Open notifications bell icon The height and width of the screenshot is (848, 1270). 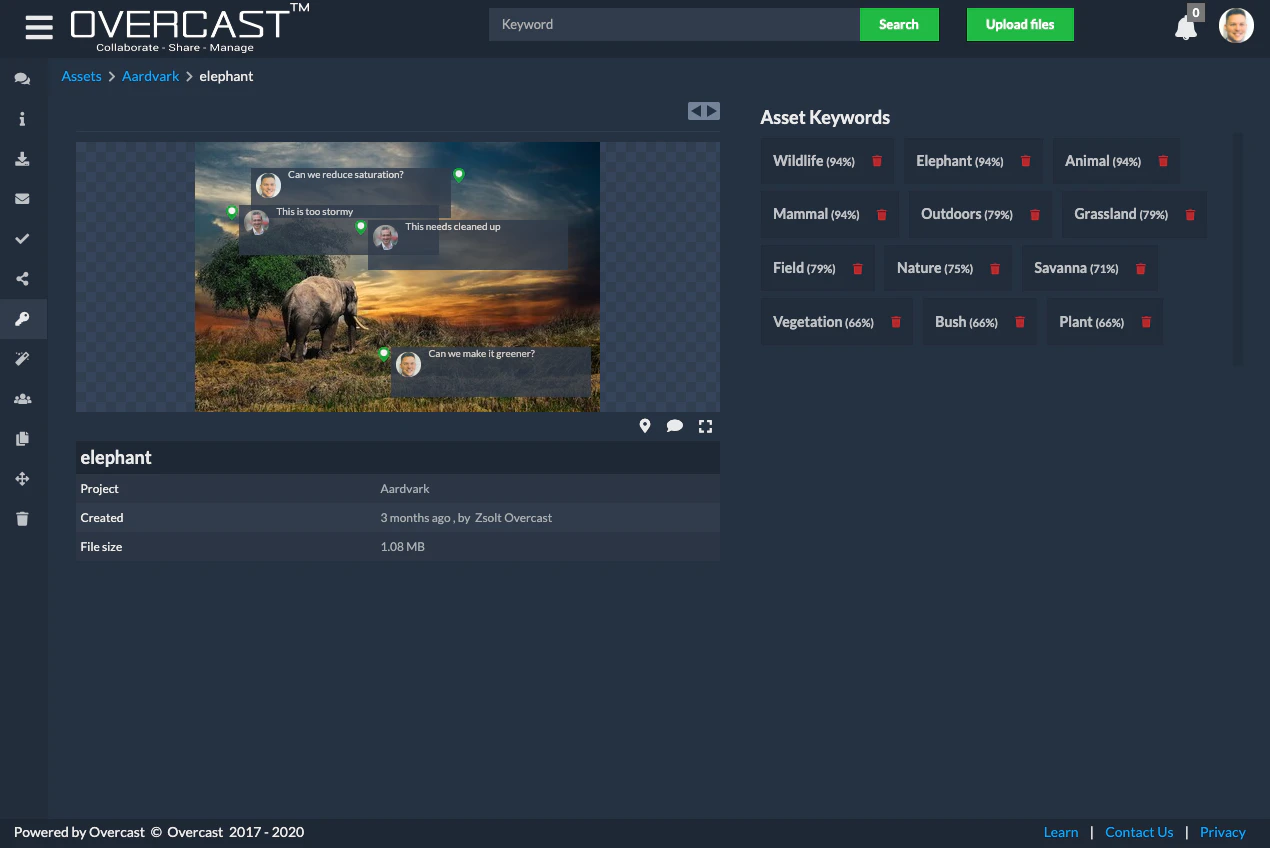coord(1186,28)
